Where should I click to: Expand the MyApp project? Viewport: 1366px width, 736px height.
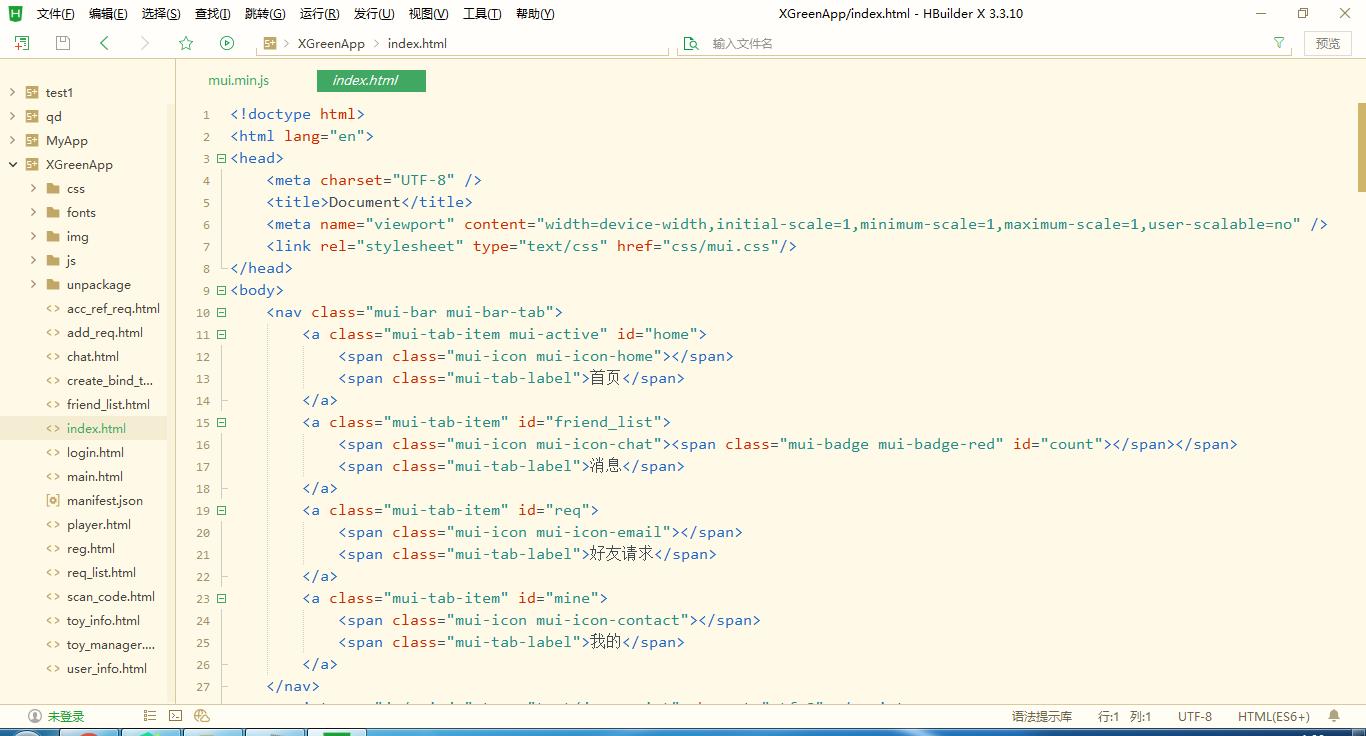pos(12,140)
